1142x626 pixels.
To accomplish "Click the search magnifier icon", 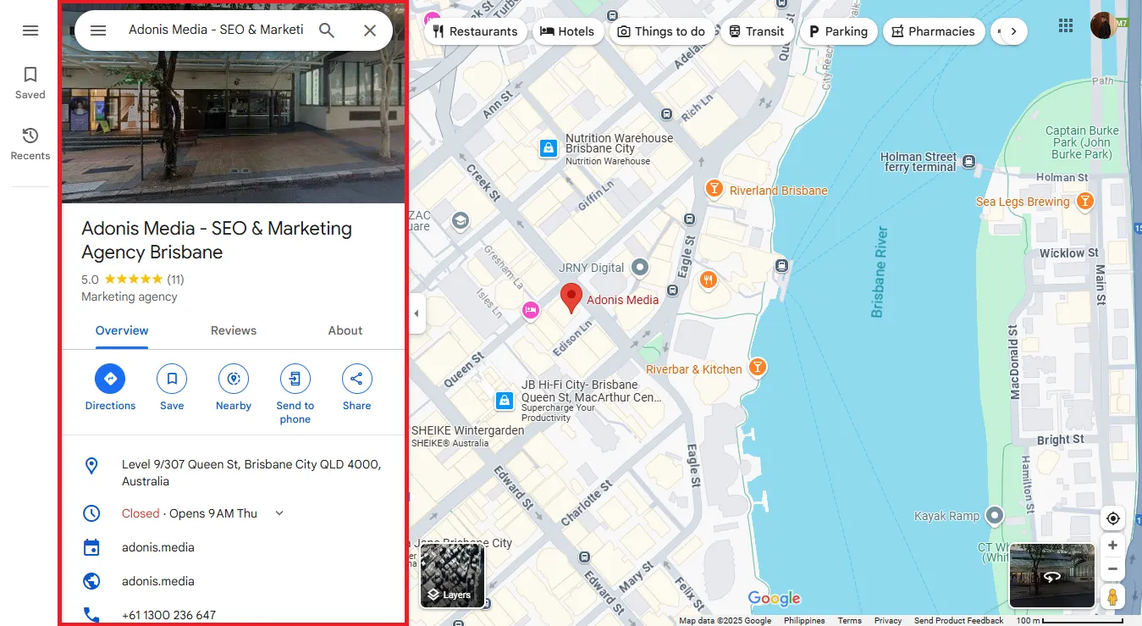I will [x=327, y=31].
